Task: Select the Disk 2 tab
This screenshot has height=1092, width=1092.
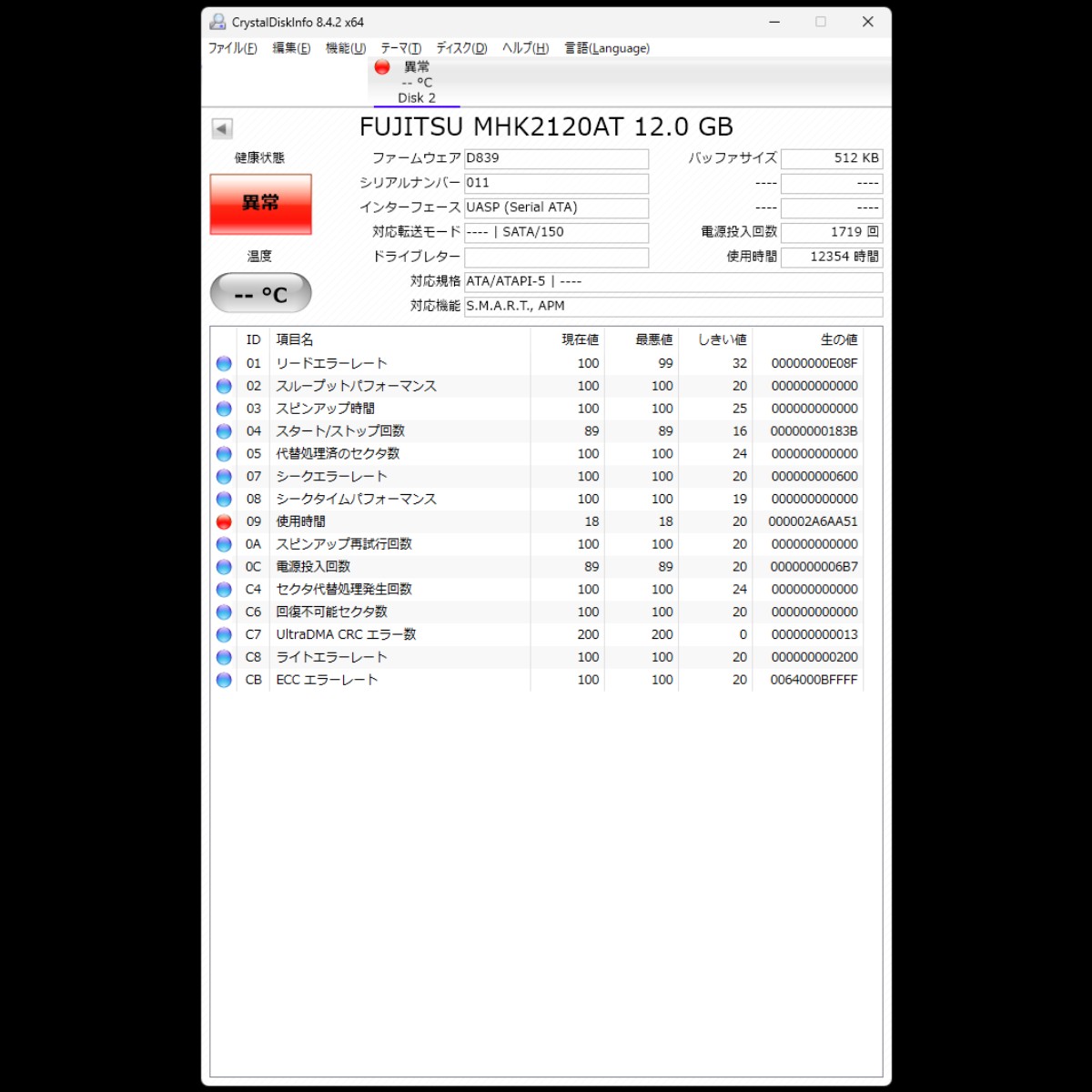Action: point(416,82)
